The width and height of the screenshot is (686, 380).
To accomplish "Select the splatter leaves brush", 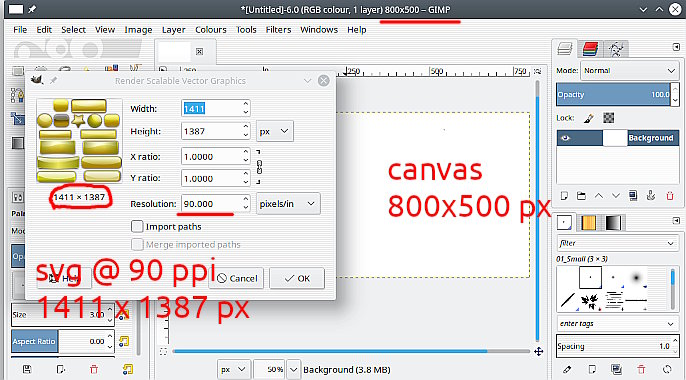I will (590, 300).
